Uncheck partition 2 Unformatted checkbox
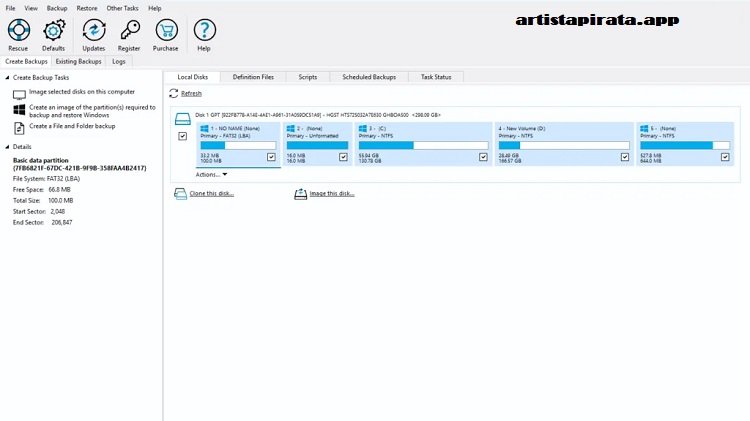The height and width of the screenshot is (421, 750). [343, 157]
